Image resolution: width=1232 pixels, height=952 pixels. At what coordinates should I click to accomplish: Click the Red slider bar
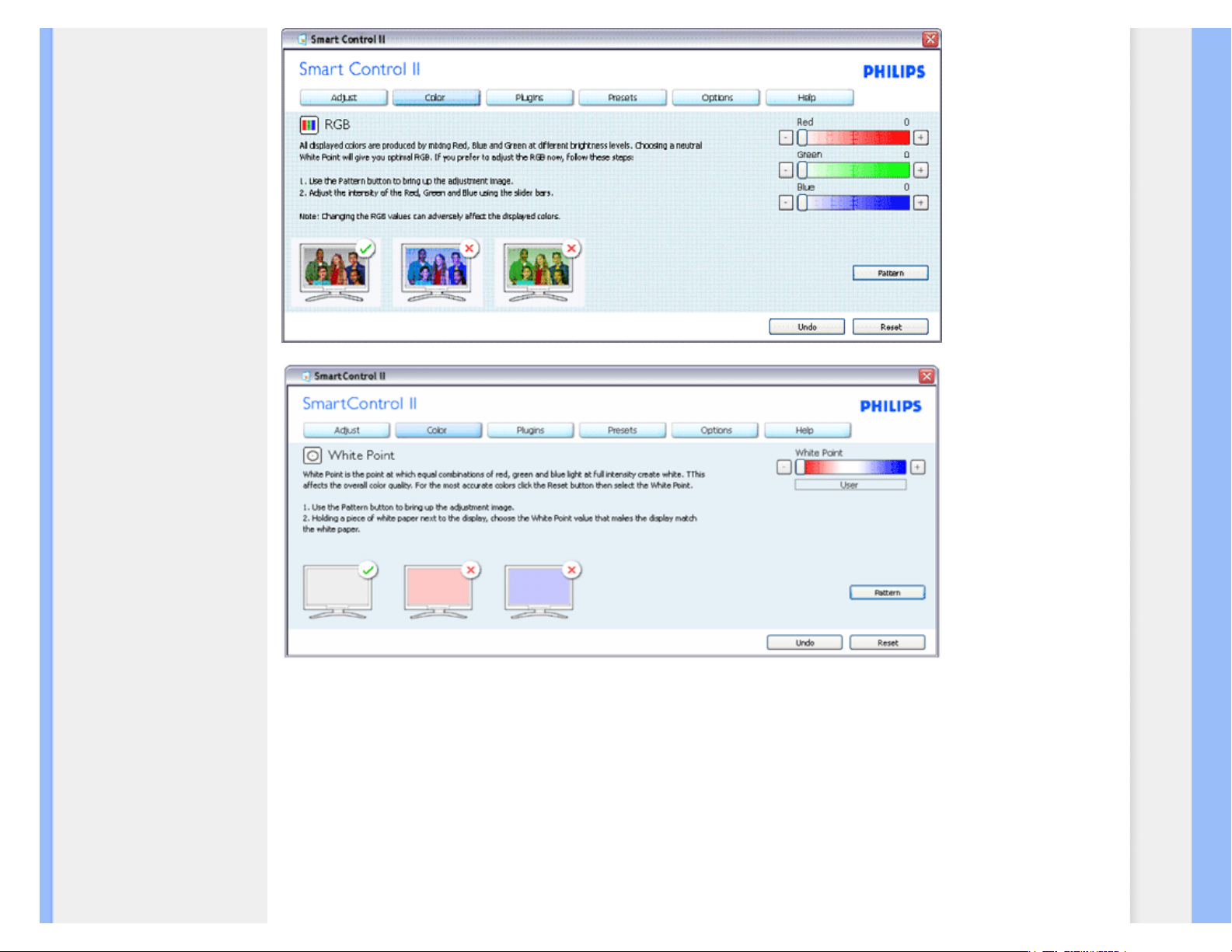coord(853,138)
